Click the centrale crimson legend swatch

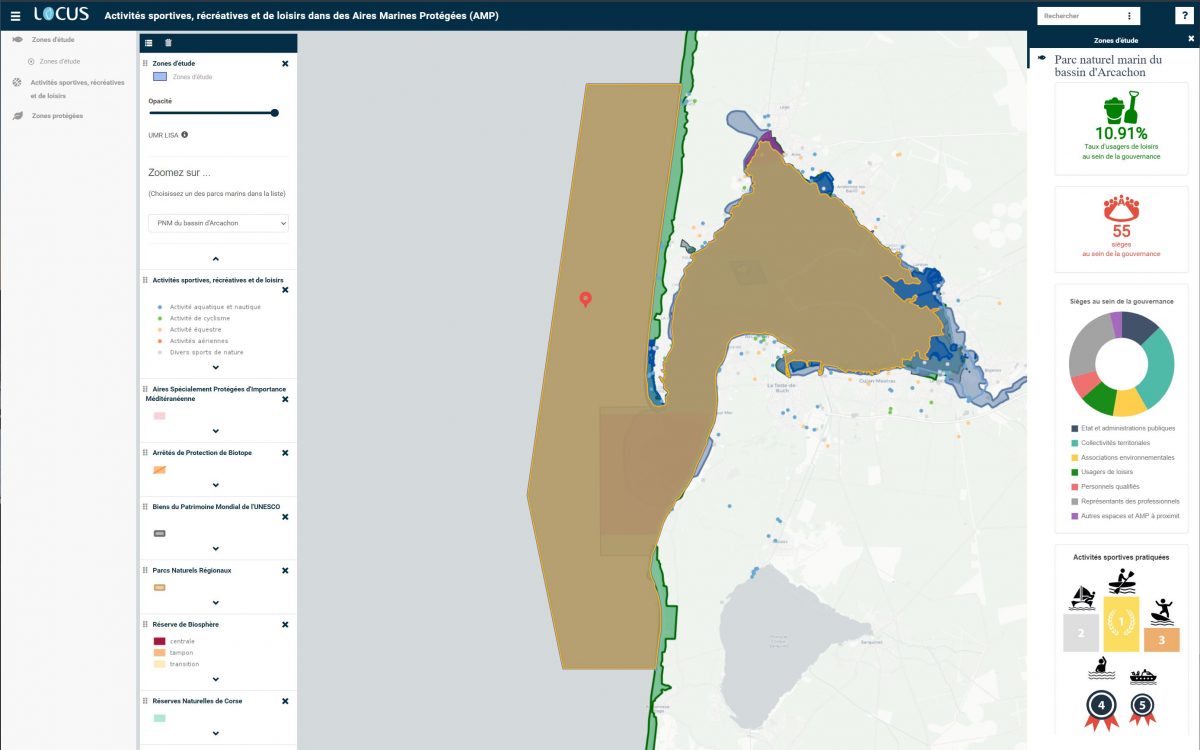(159, 641)
